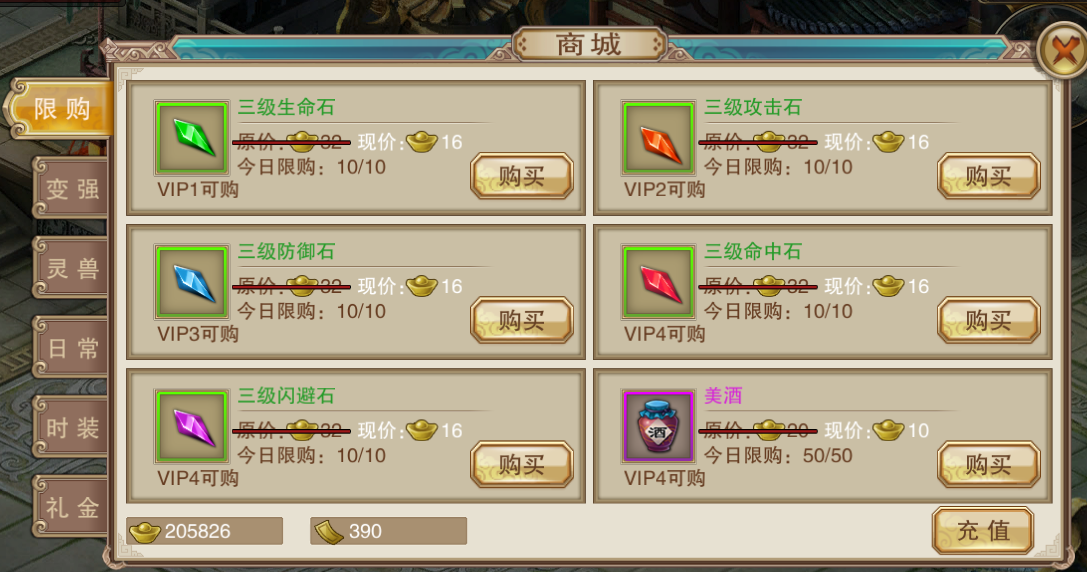Click 购买 for 三级命中石
Viewport: 1087px width, 572px height.
(989, 320)
